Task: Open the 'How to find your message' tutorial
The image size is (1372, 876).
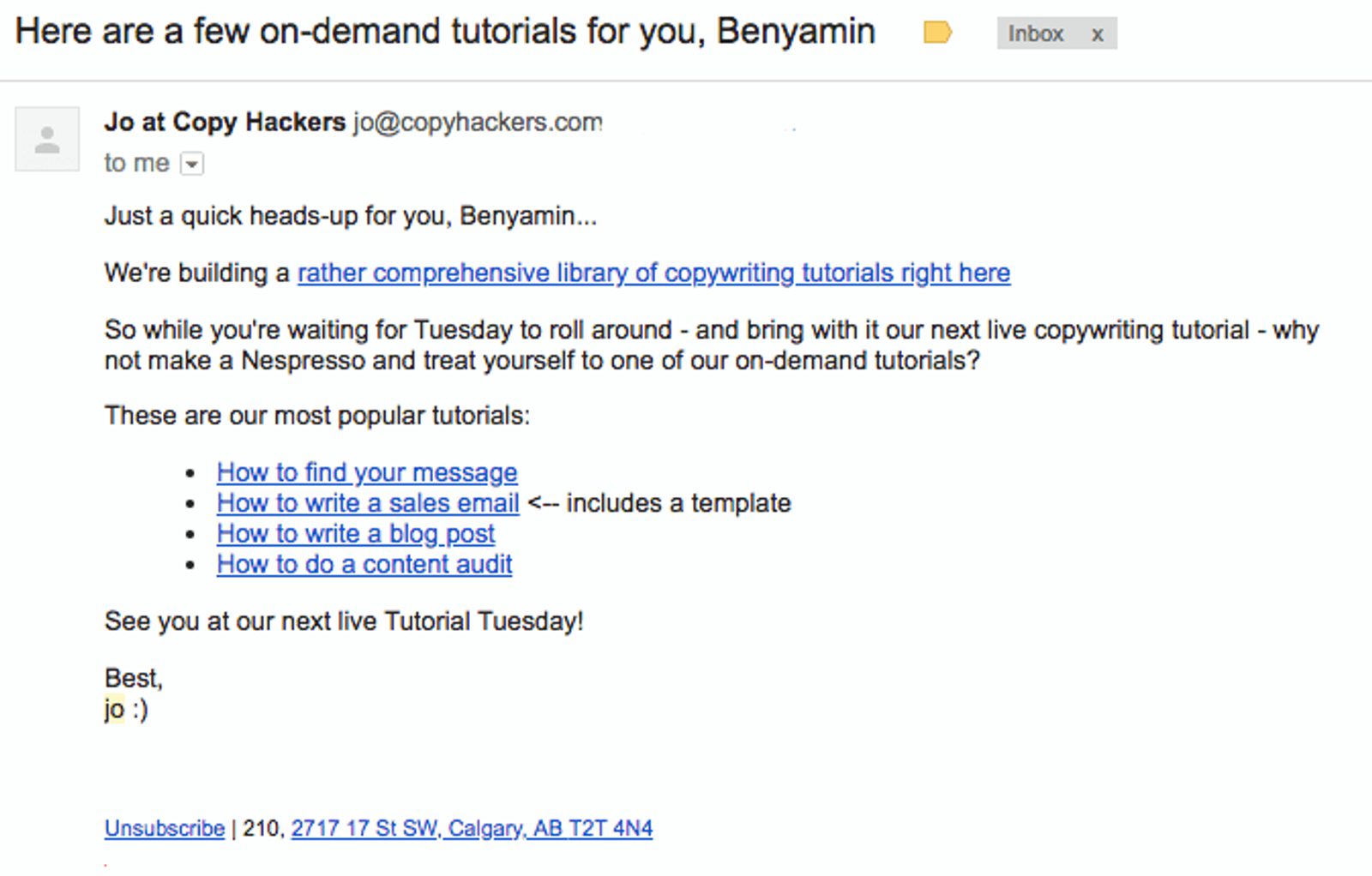Action: click(x=366, y=472)
